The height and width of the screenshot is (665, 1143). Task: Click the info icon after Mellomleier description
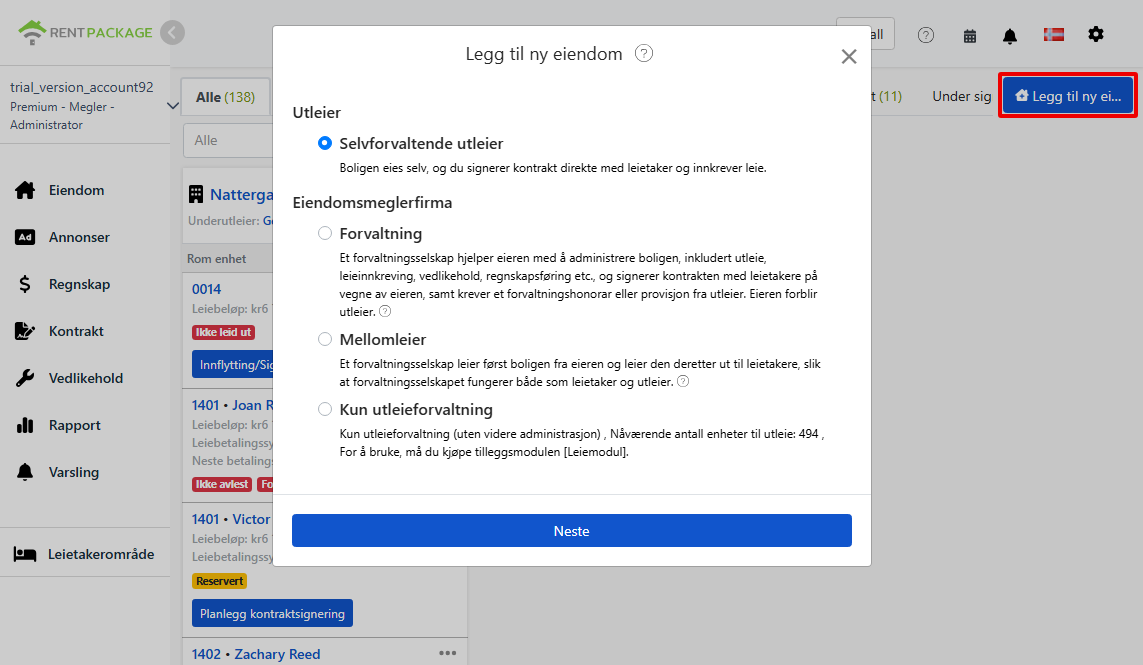(x=683, y=381)
